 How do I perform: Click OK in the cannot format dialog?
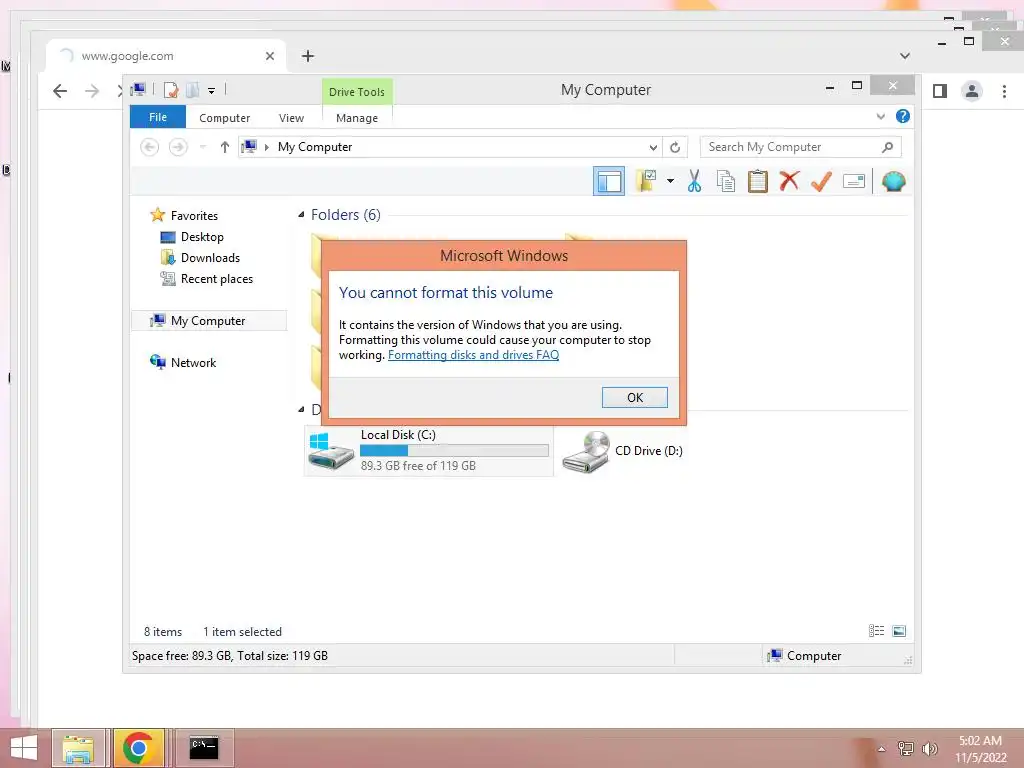click(x=634, y=397)
